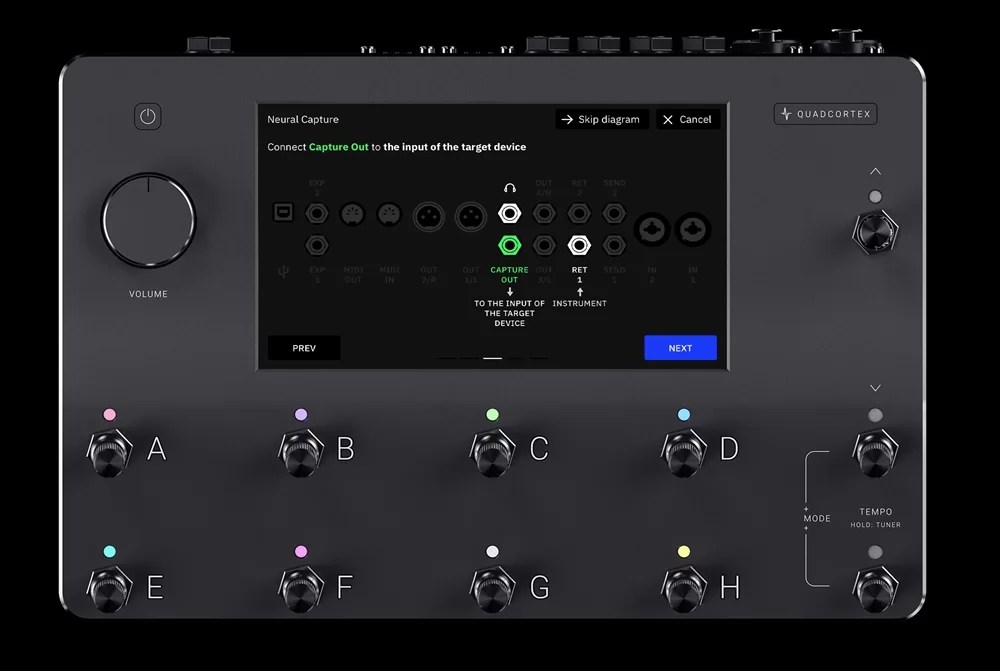Screen dimensions: 1000x671
Task: Select the third page indicator dash
Action: tap(492, 356)
